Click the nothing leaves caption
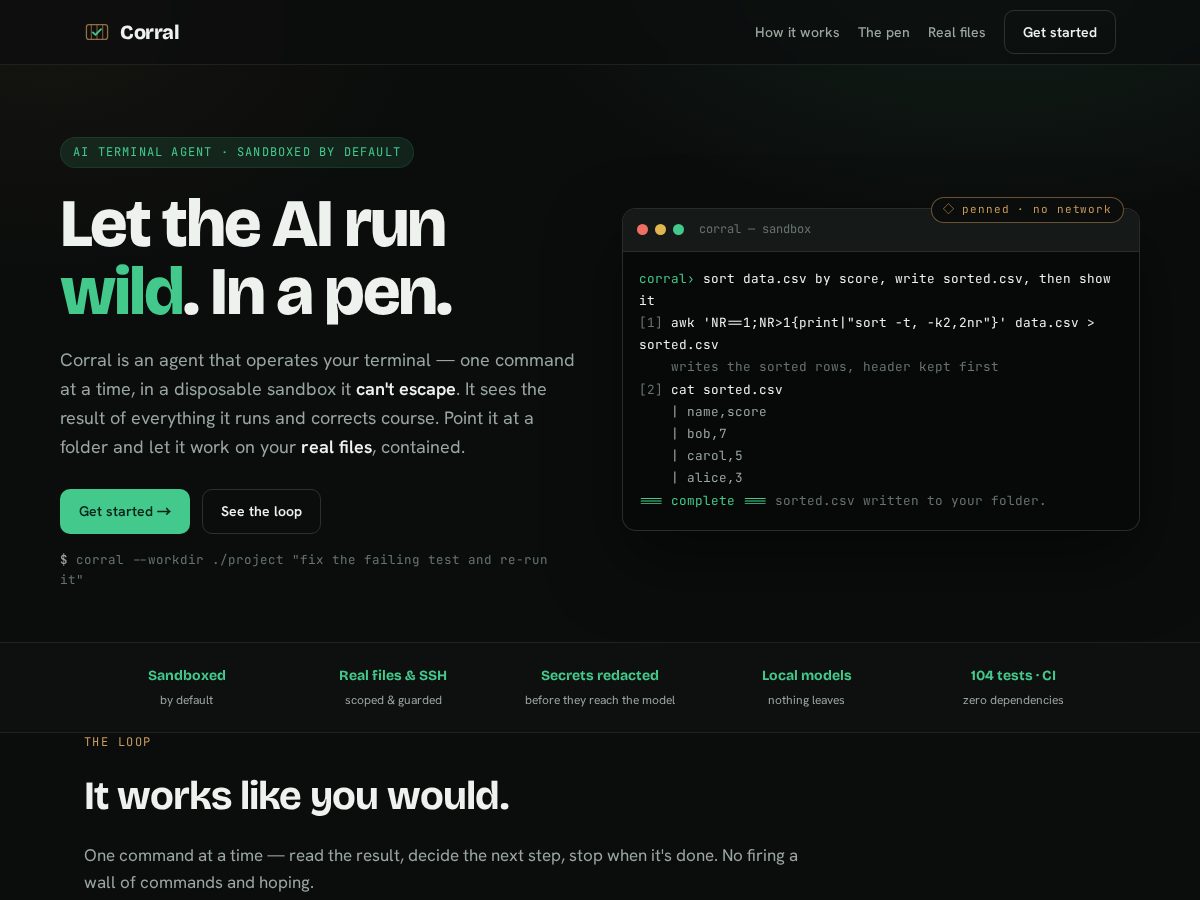 point(806,700)
